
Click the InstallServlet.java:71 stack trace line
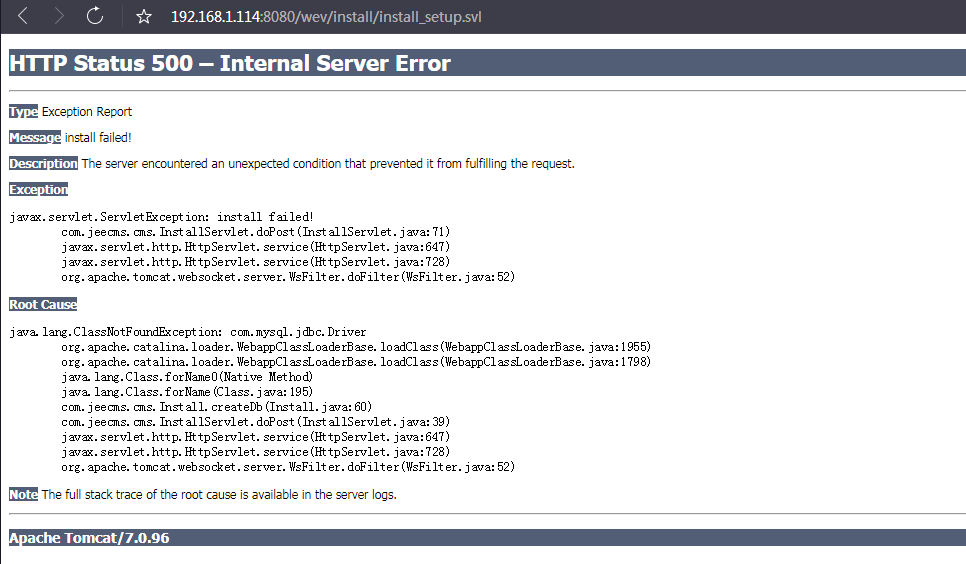coord(256,232)
